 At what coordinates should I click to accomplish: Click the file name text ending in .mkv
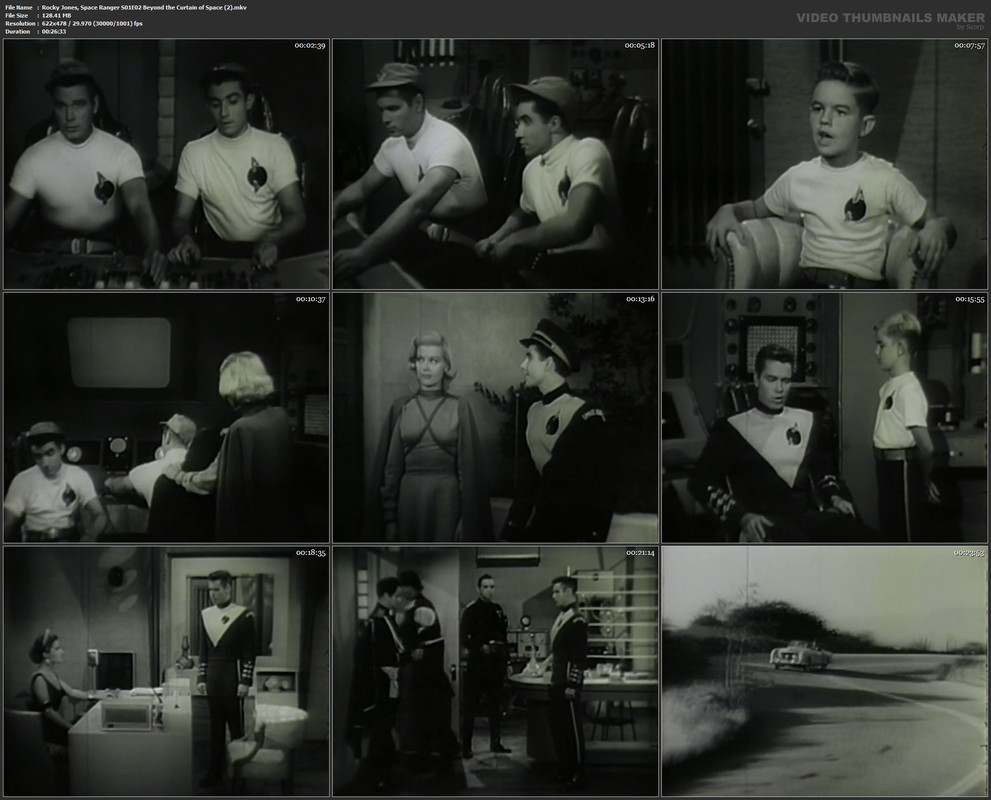click(x=144, y=8)
